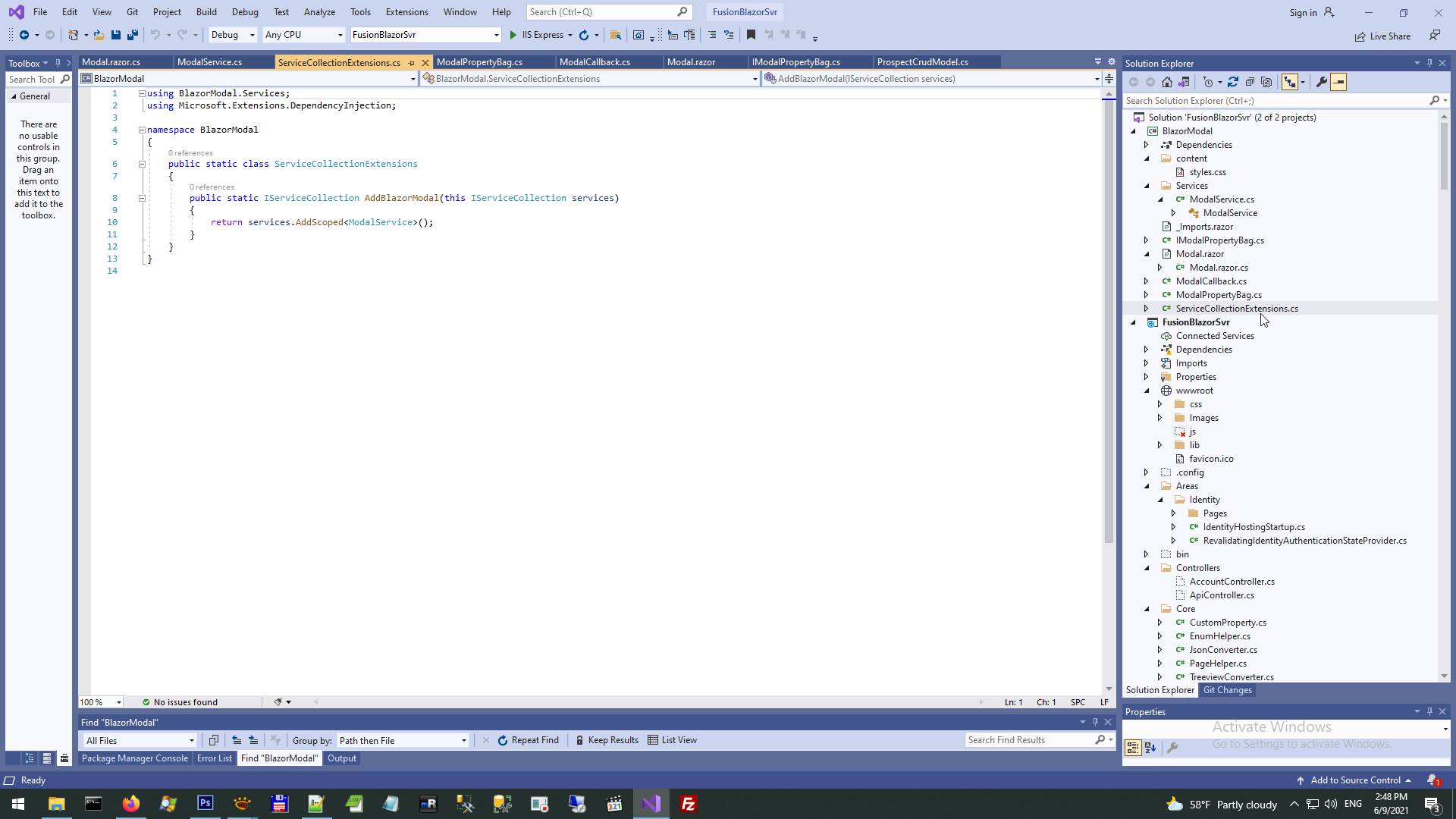Open Firefox from the Windows taskbar

[131, 804]
